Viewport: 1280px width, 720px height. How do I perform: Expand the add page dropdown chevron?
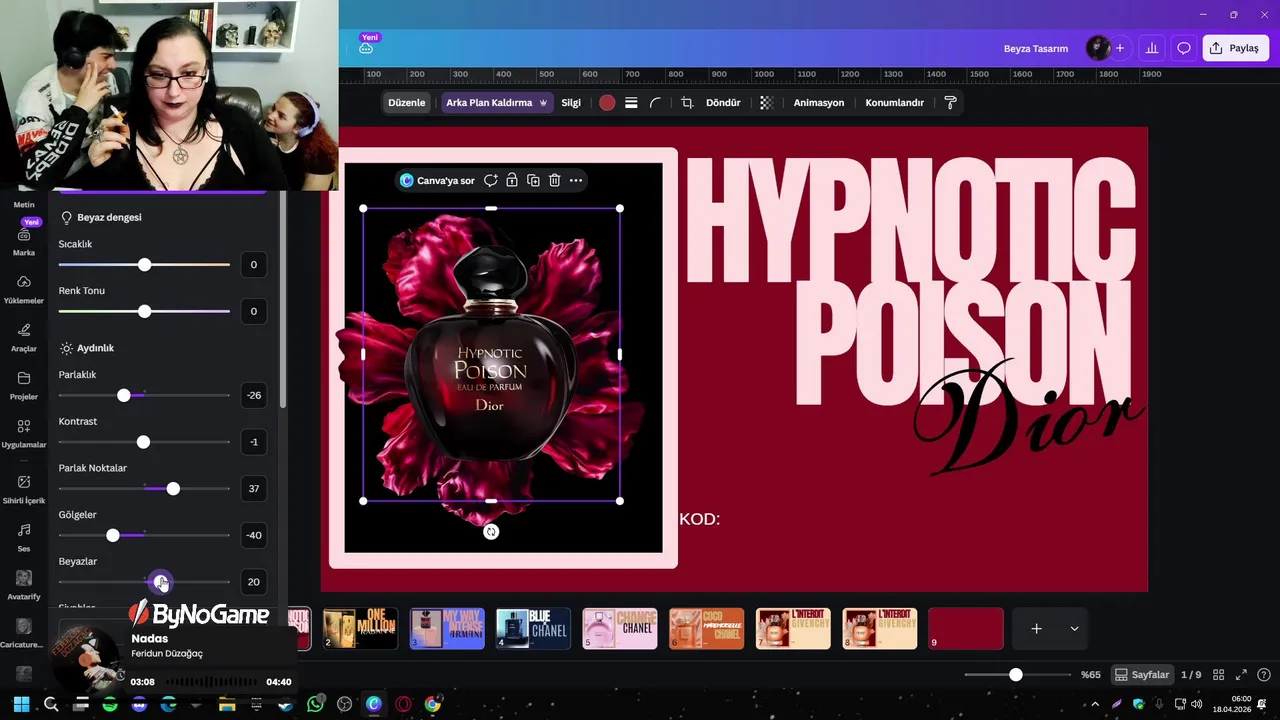1074,628
